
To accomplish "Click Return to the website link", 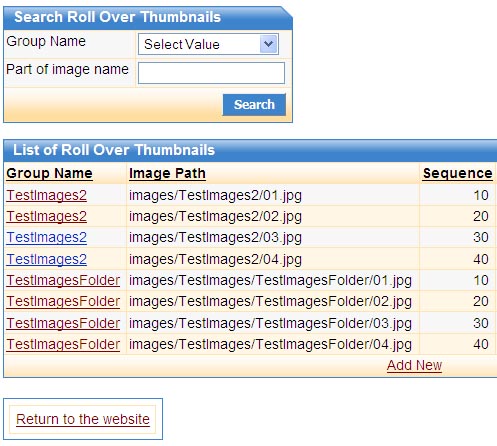I will [83, 419].
